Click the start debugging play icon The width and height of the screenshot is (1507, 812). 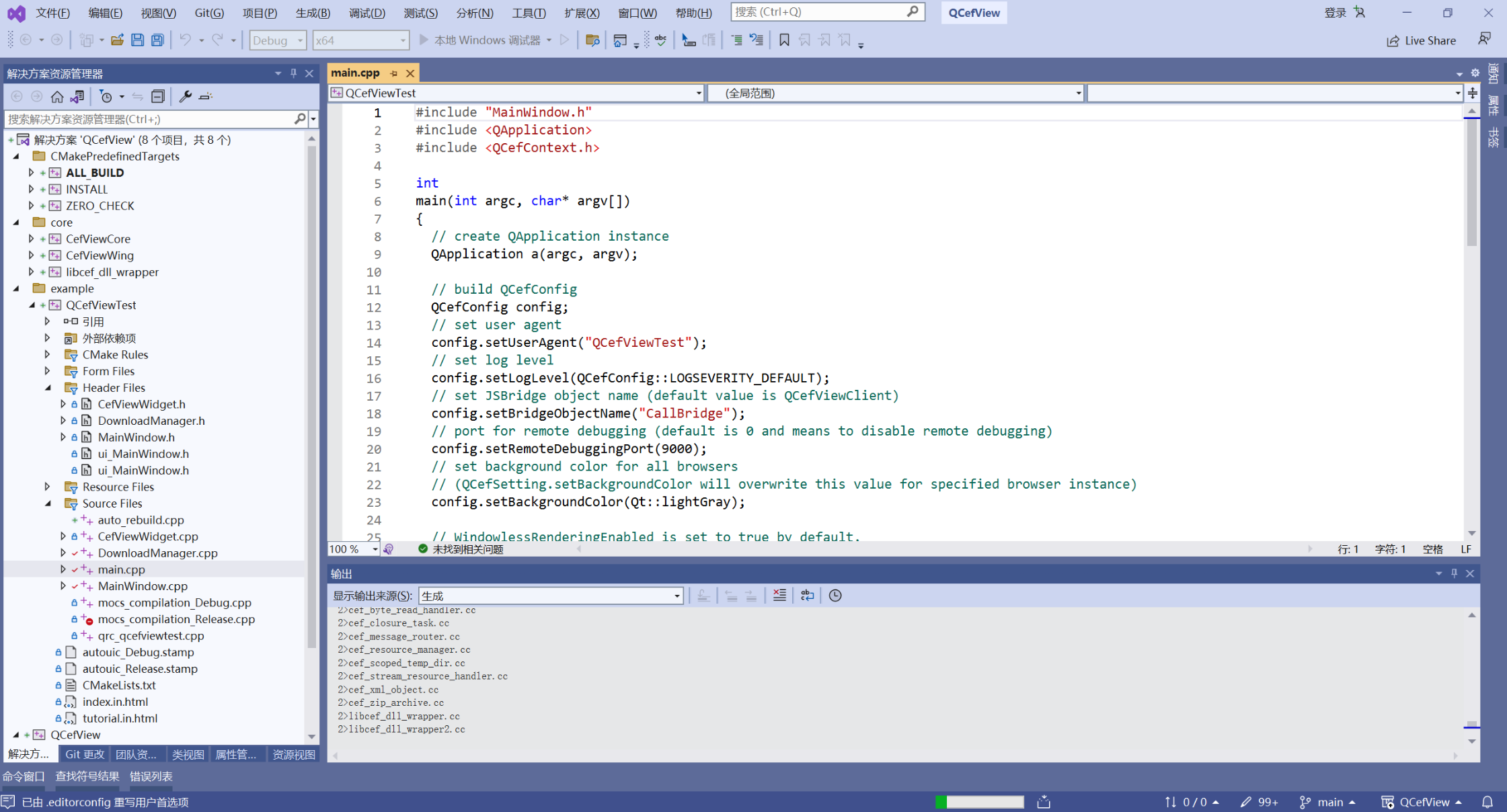click(x=424, y=40)
